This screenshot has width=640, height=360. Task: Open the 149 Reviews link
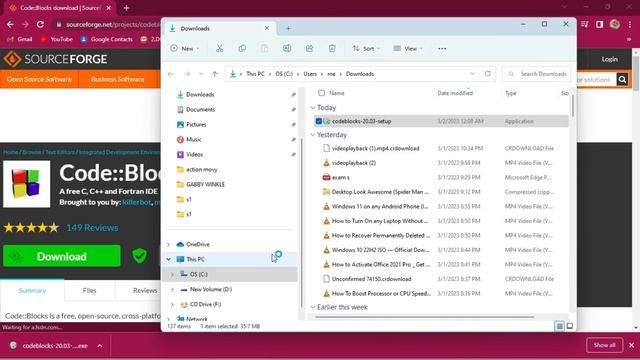point(92,228)
